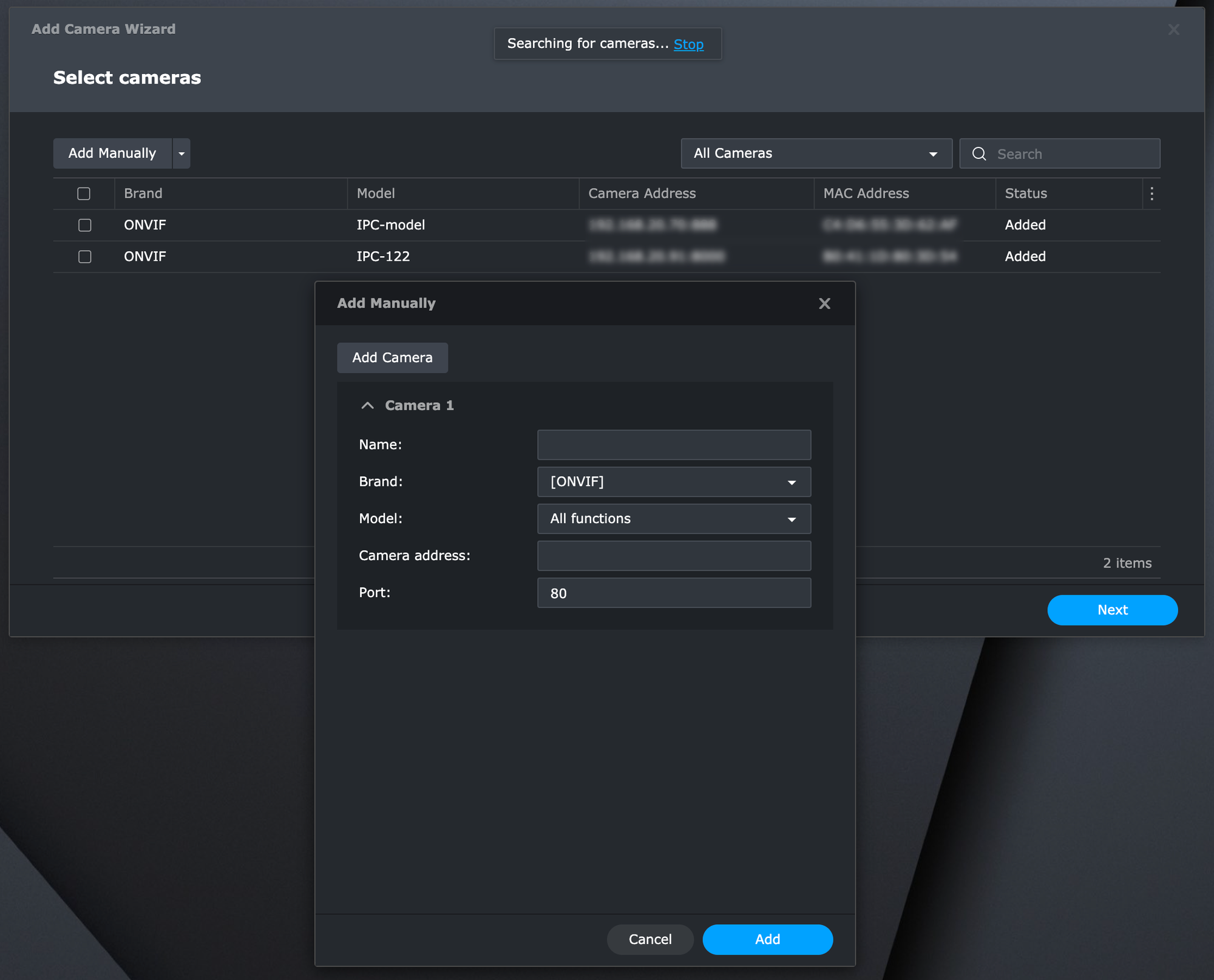Open the column options kebab menu

[1151, 194]
